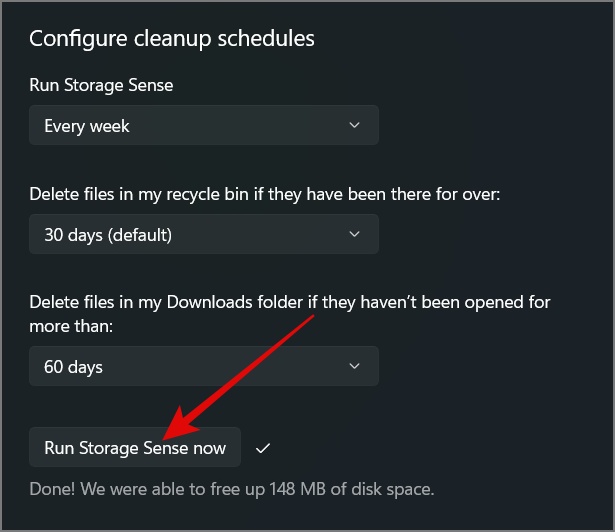Open the Run Storage Sense frequency dropdown
The height and width of the screenshot is (532, 615).
pos(203,126)
